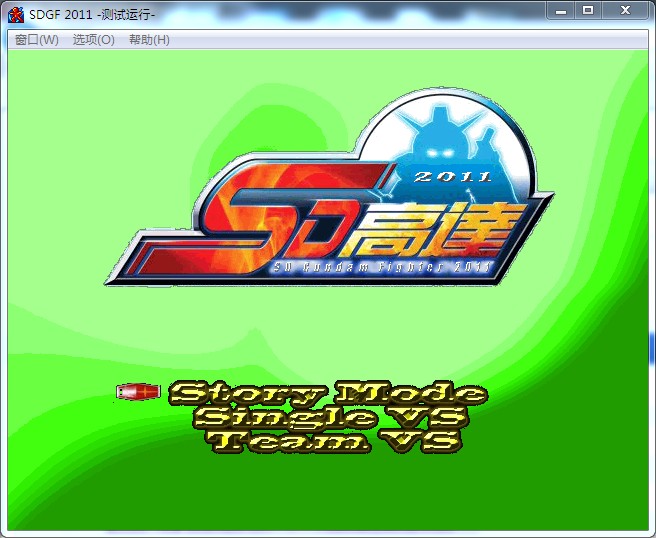Open the 窗口(W) menu
The height and width of the screenshot is (538, 656).
click(36, 40)
